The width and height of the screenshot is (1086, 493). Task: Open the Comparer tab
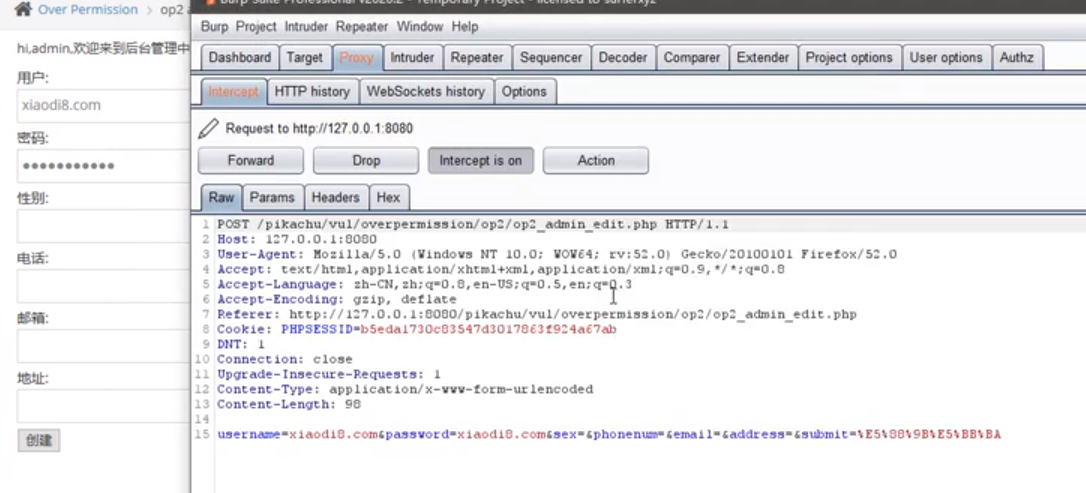[x=692, y=57]
